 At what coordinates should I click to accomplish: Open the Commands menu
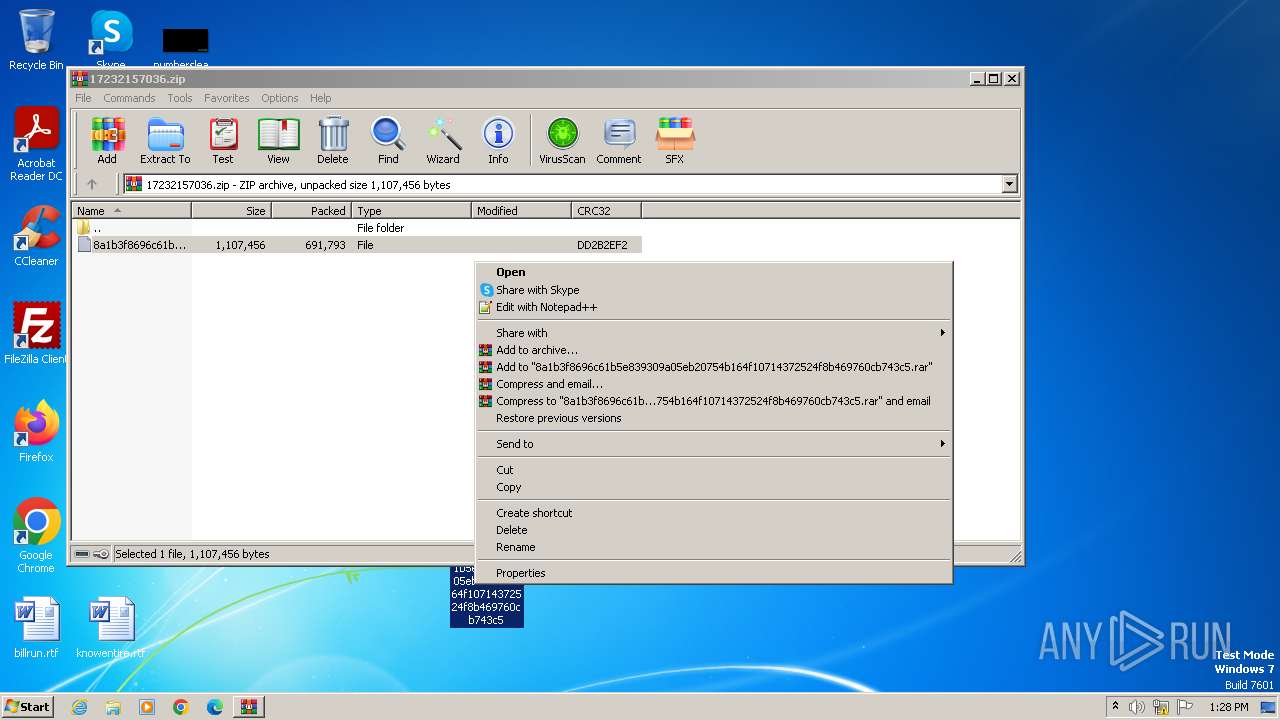point(129,98)
